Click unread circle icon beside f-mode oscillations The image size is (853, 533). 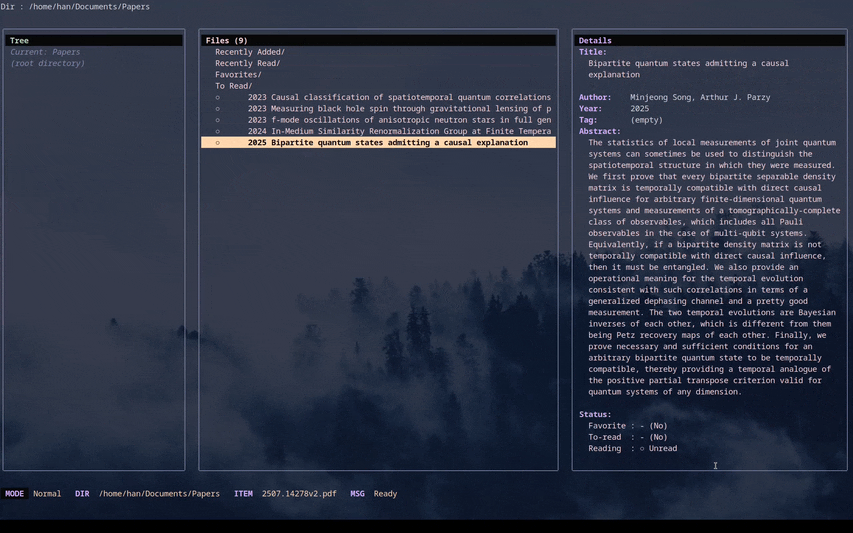pyautogui.click(x=218, y=120)
